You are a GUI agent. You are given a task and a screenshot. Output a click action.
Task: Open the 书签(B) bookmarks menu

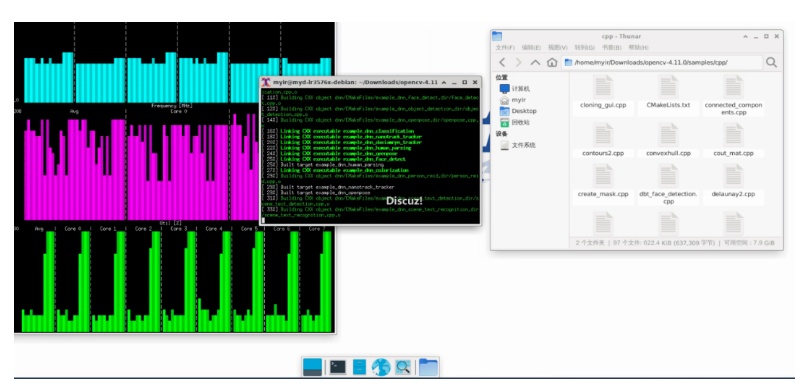(x=611, y=47)
